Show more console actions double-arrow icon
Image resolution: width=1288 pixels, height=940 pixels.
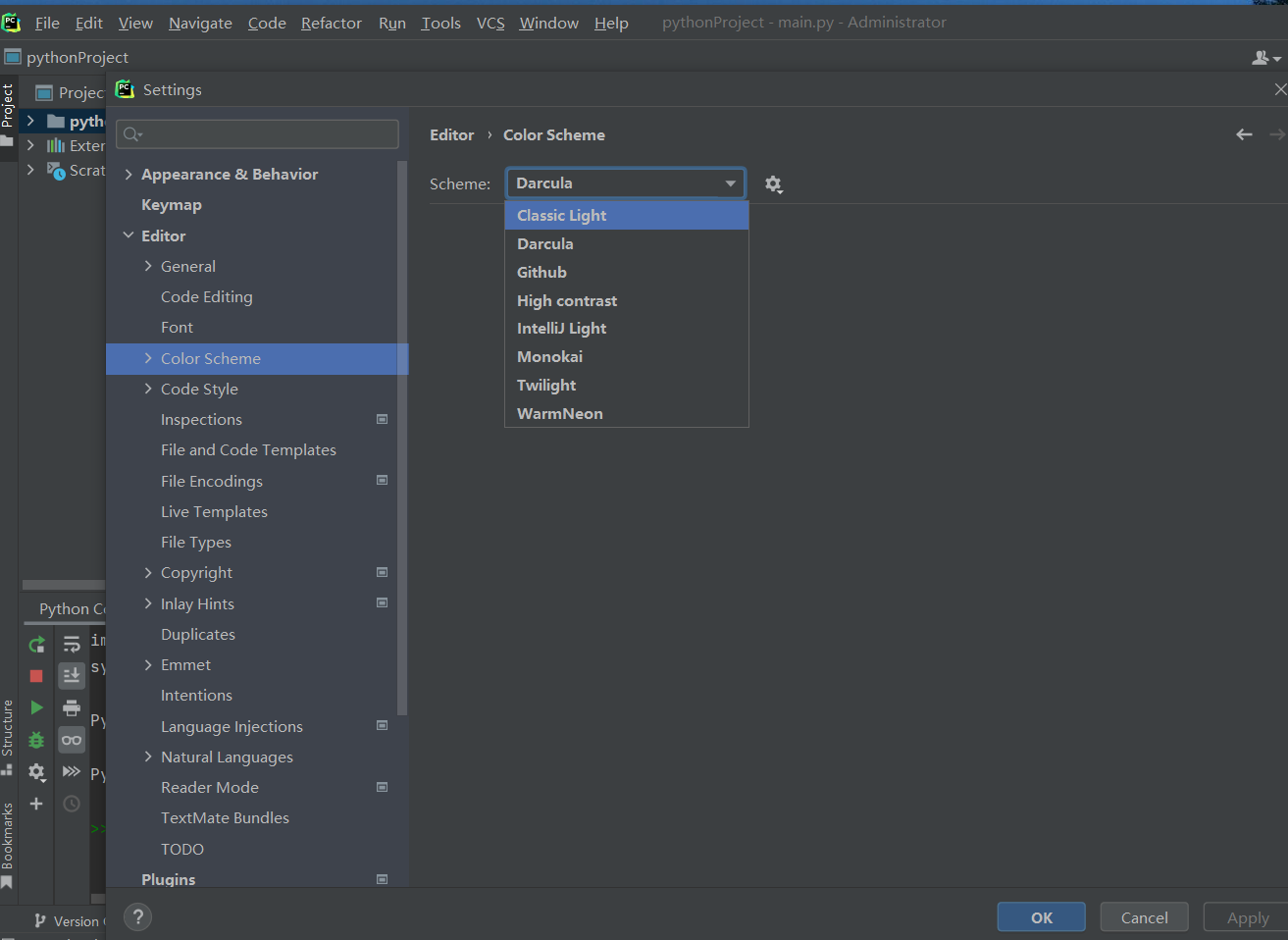pyautogui.click(x=72, y=772)
